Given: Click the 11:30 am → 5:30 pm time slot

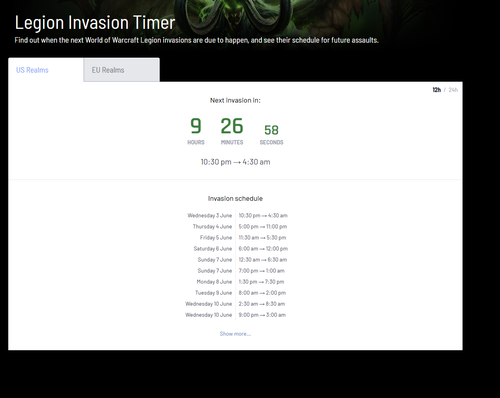Looking at the screenshot, I should pyautogui.click(x=262, y=238).
